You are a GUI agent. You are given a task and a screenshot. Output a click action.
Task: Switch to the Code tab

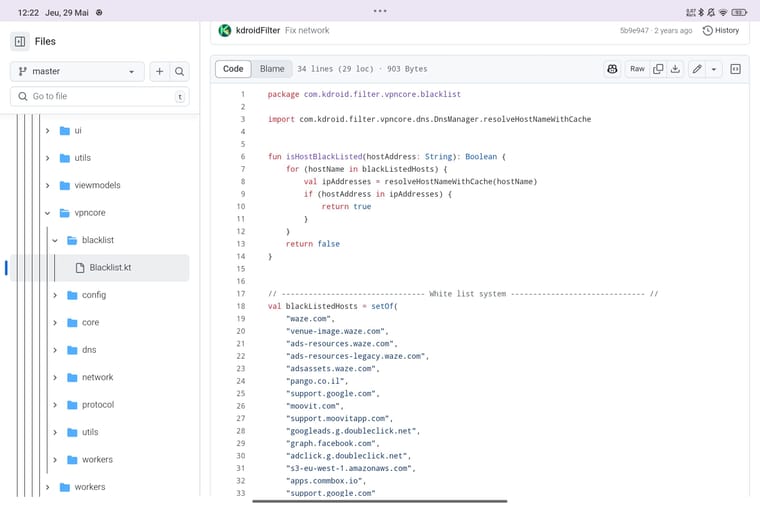[x=233, y=69]
